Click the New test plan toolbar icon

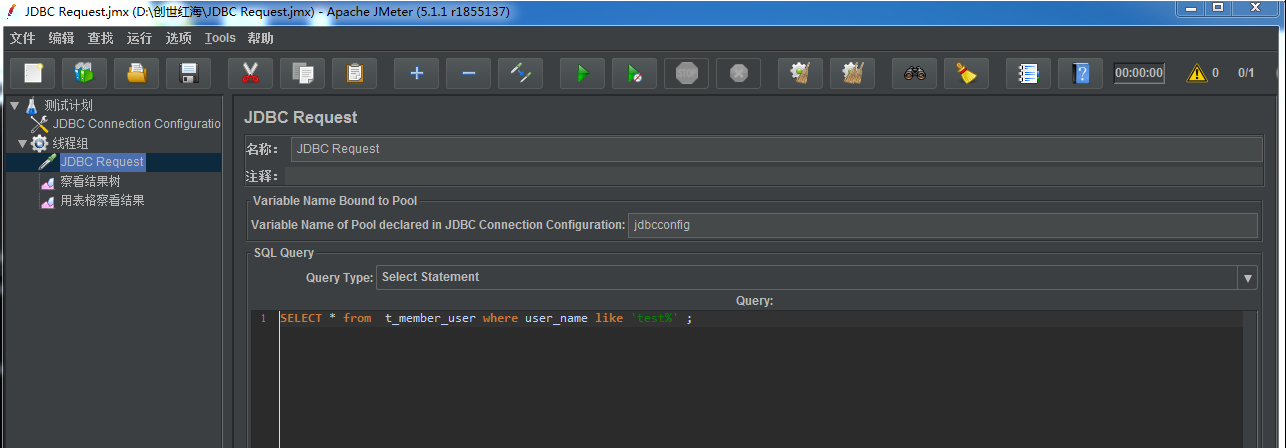(33, 73)
